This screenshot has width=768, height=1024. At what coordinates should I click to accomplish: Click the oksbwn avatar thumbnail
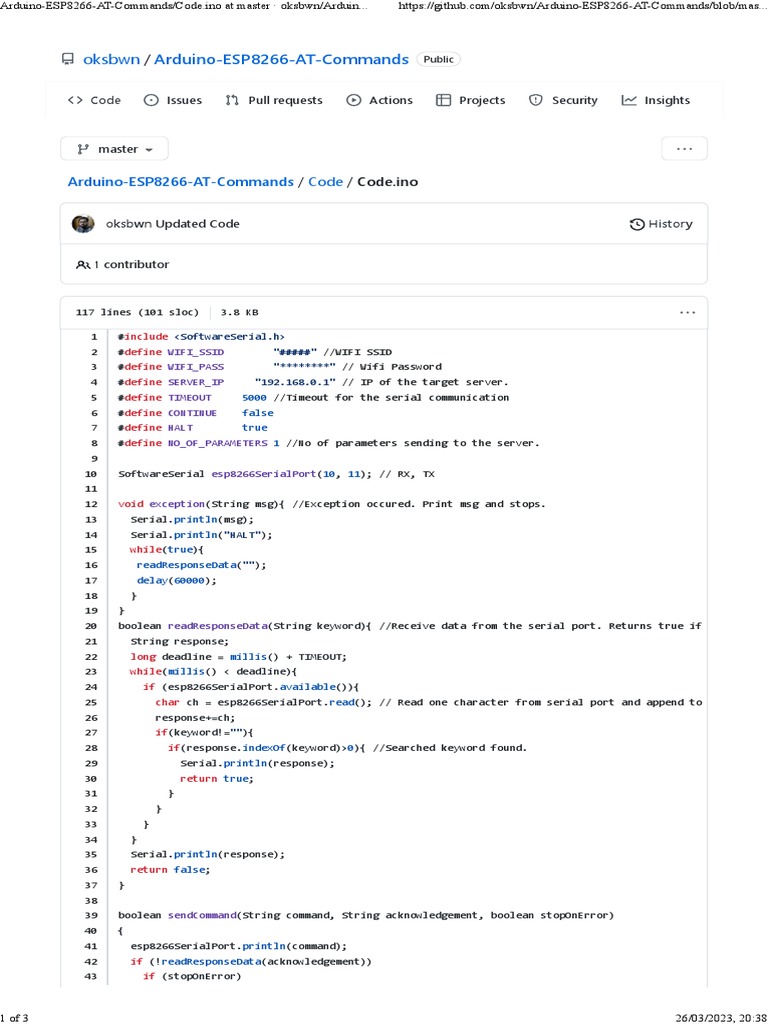click(x=83, y=224)
